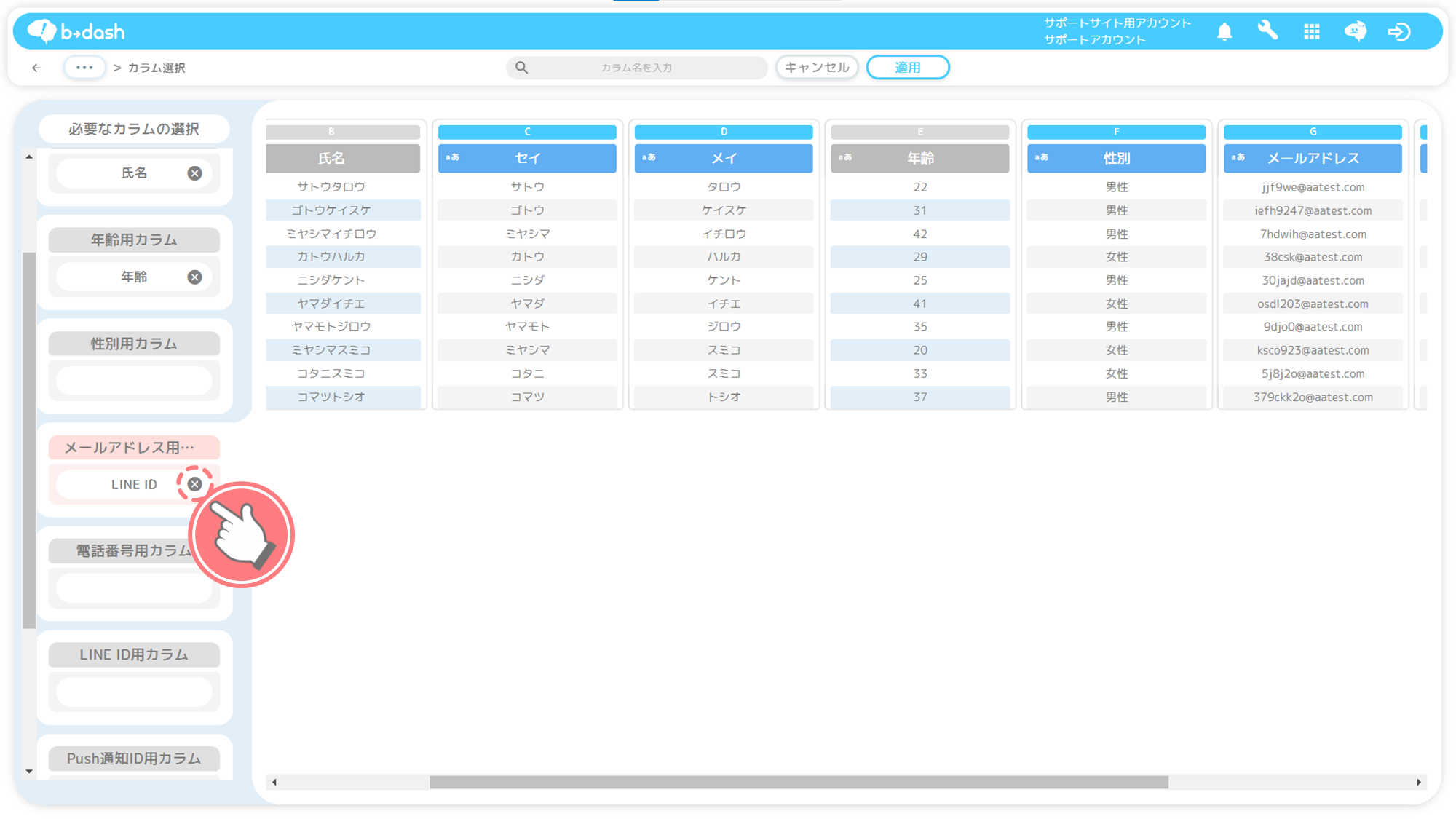This screenshot has height=819, width=1456.
Task: Select the column letter D tab
Action: click(x=723, y=132)
